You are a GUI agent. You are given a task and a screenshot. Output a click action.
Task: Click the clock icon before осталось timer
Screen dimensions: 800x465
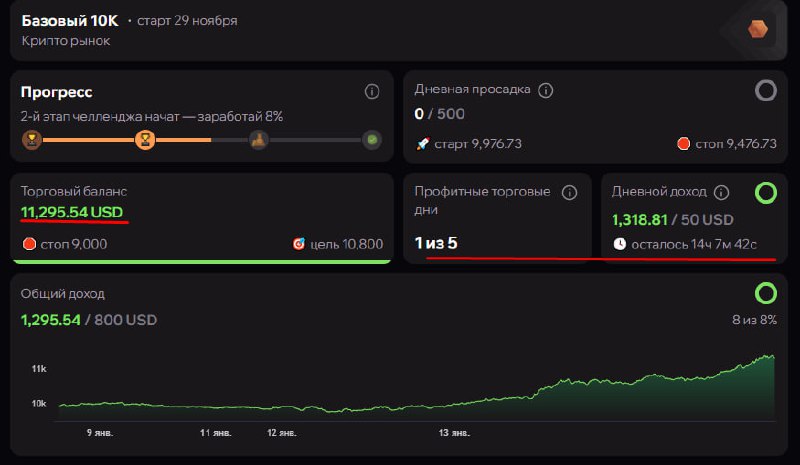(x=619, y=243)
